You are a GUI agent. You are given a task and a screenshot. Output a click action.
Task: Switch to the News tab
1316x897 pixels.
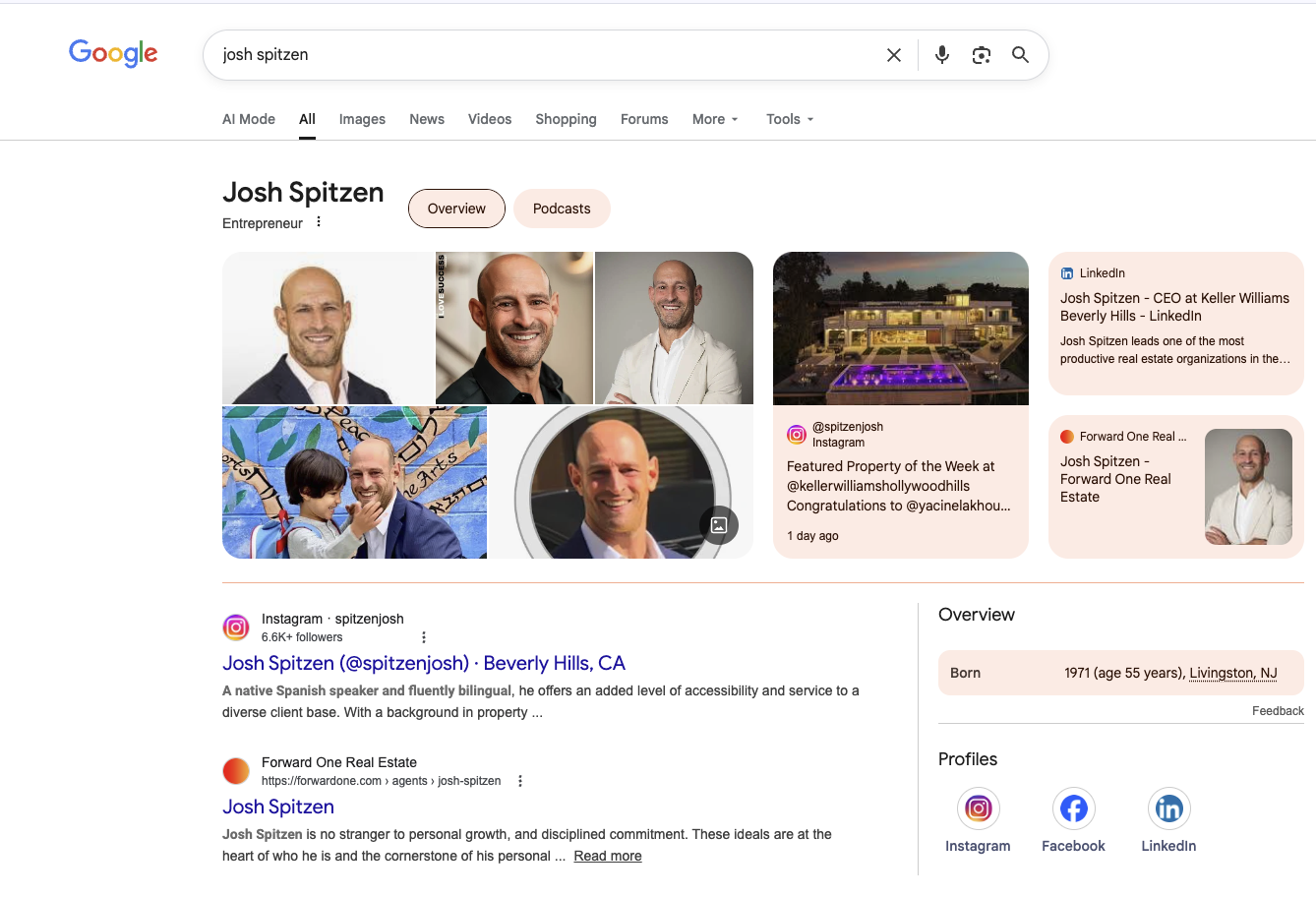pos(427,119)
